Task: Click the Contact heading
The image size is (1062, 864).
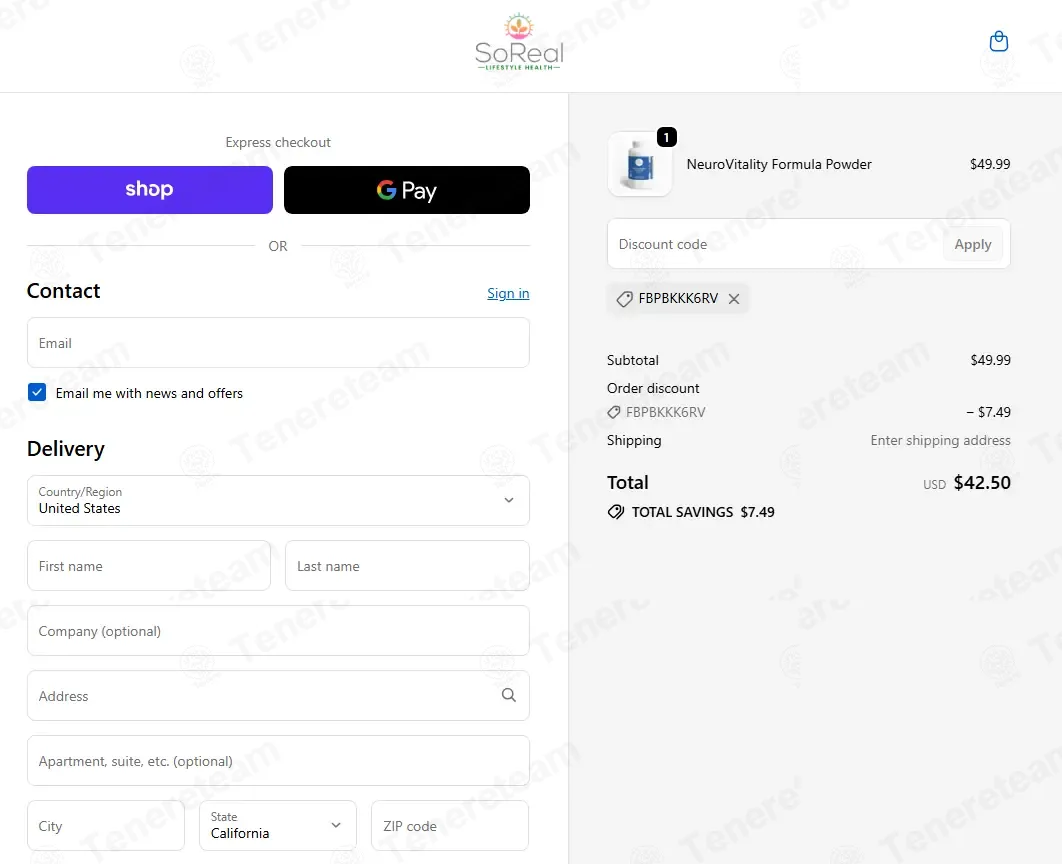Action: [64, 290]
